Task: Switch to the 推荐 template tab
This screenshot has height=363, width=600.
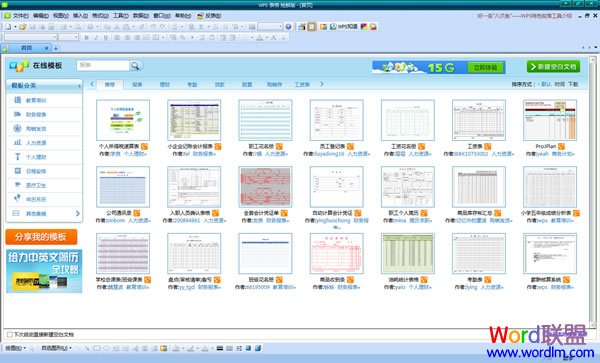Action: click(110, 85)
